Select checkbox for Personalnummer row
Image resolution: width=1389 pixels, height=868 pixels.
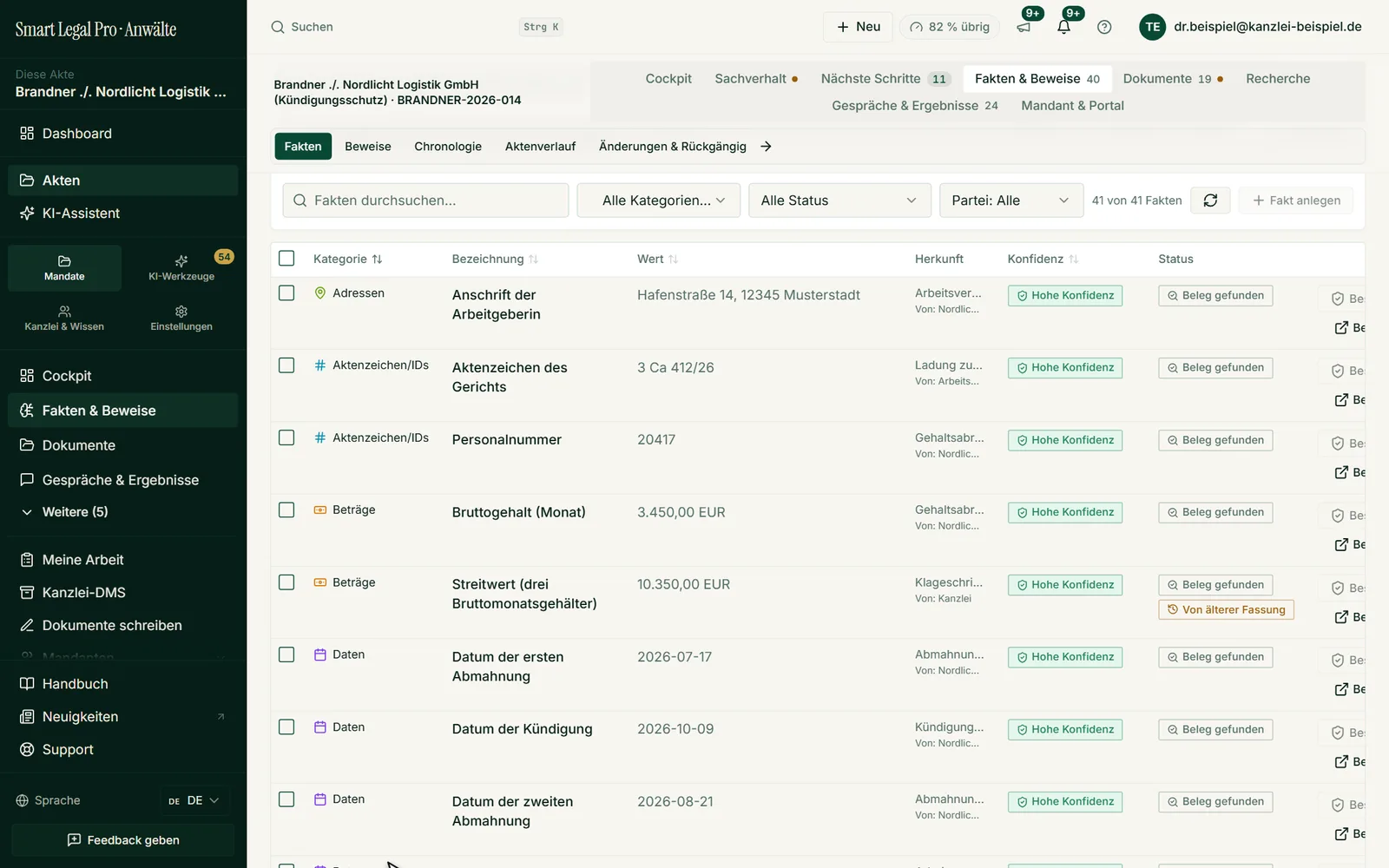[286, 437]
